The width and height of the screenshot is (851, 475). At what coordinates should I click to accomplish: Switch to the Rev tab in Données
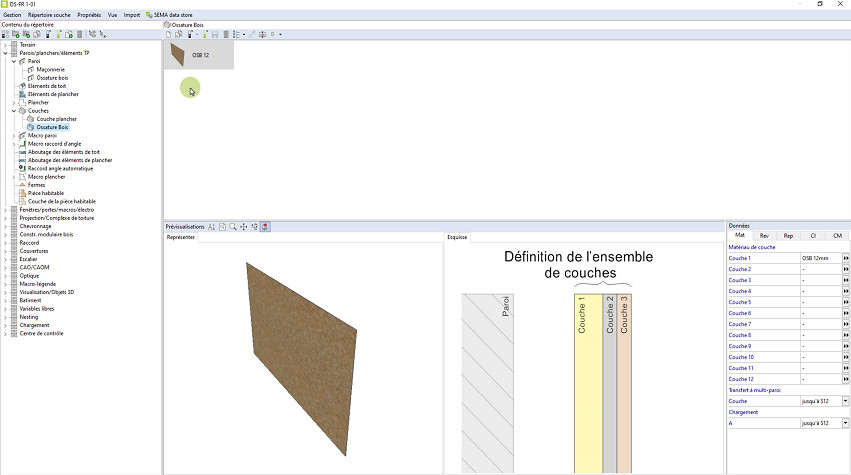point(764,235)
